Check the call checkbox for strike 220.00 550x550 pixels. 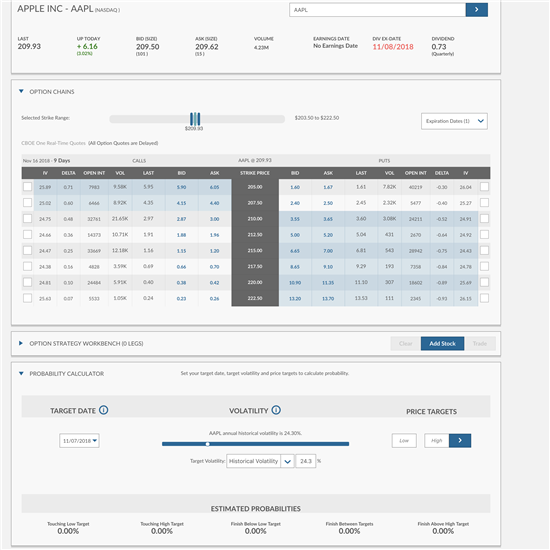point(27,282)
